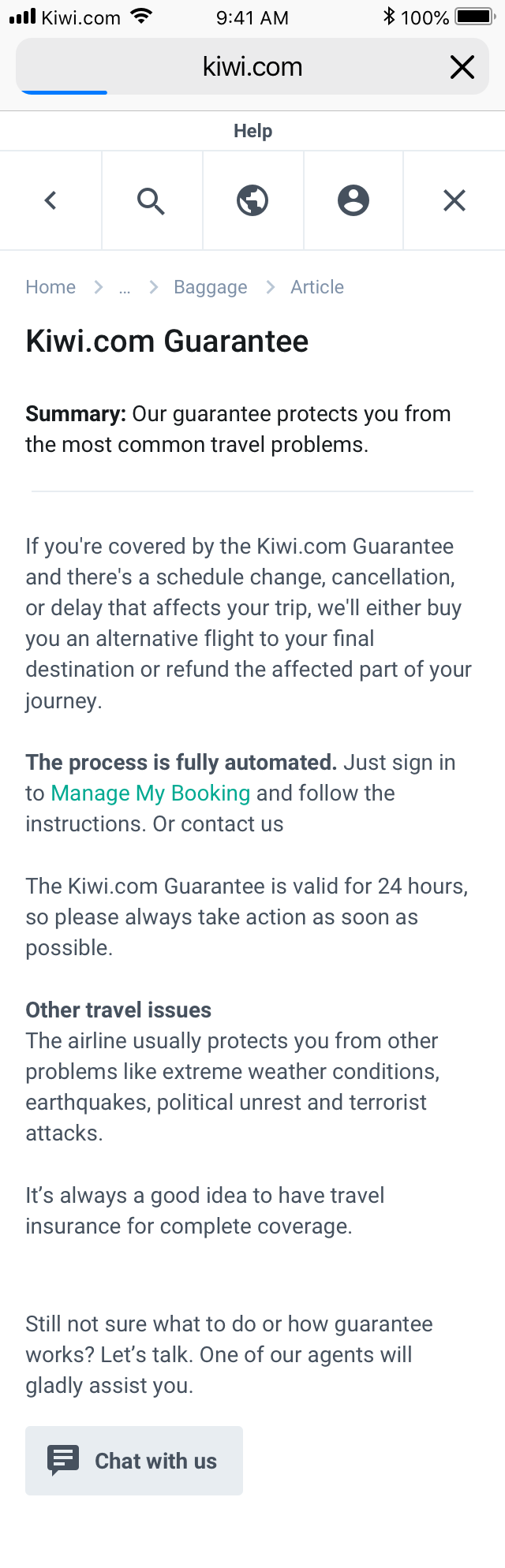The height and width of the screenshot is (1568, 505).
Task: Select the search icon in the toolbar
Action: pos(151,200)
